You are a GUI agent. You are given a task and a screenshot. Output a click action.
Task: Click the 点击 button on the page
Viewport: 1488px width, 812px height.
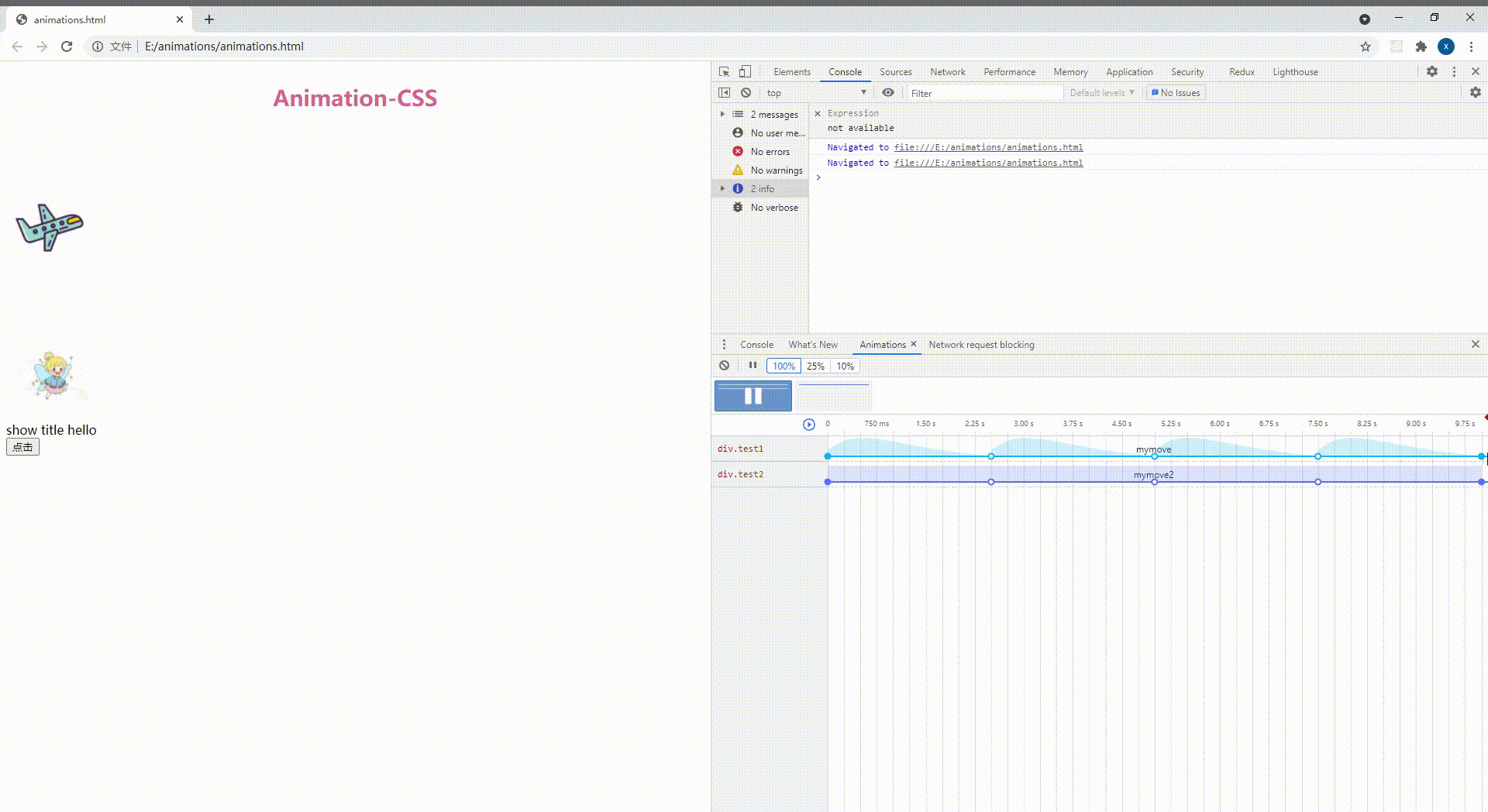click(22, 447)
